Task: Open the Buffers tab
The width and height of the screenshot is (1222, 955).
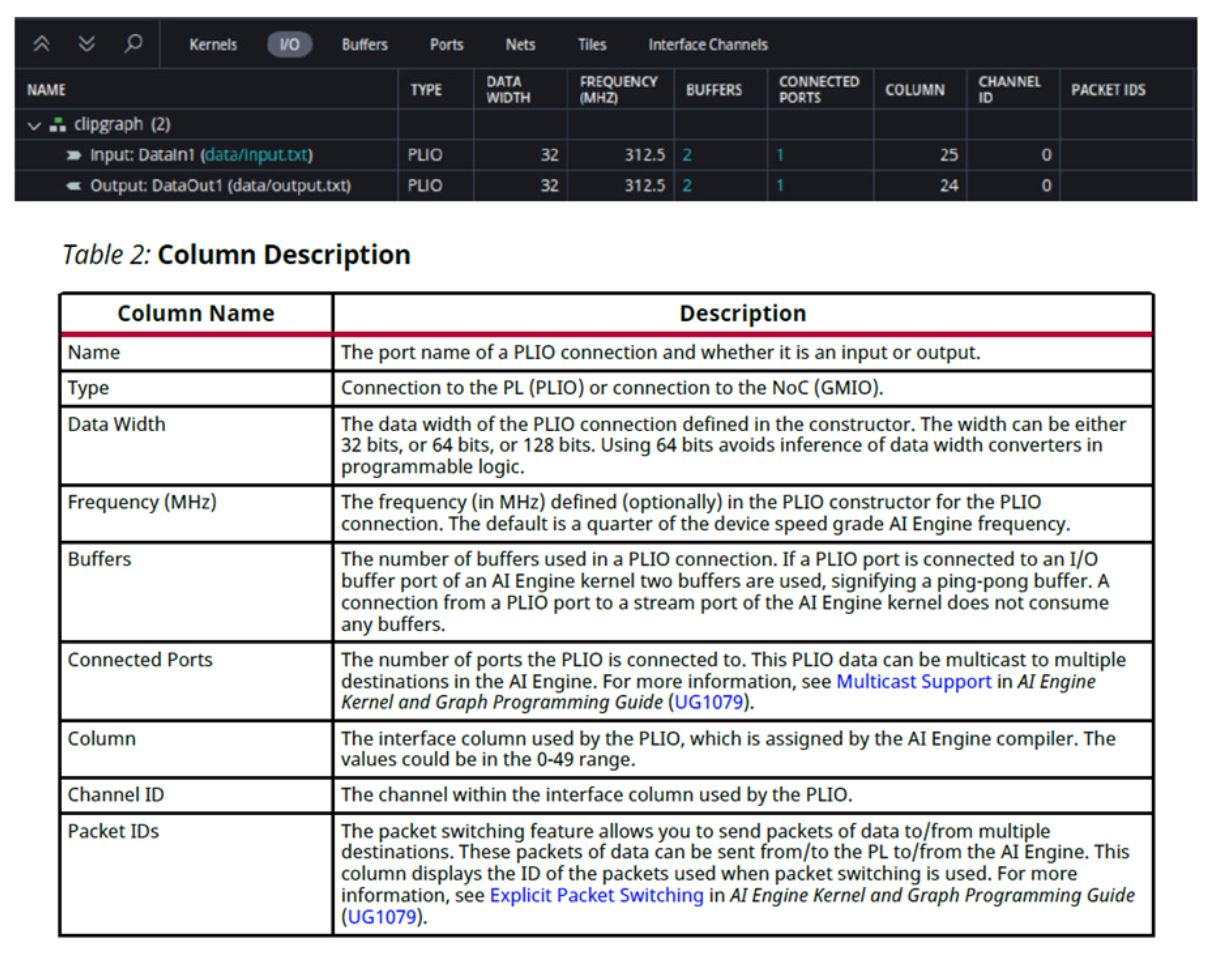Action: click(x=364, y=44)
